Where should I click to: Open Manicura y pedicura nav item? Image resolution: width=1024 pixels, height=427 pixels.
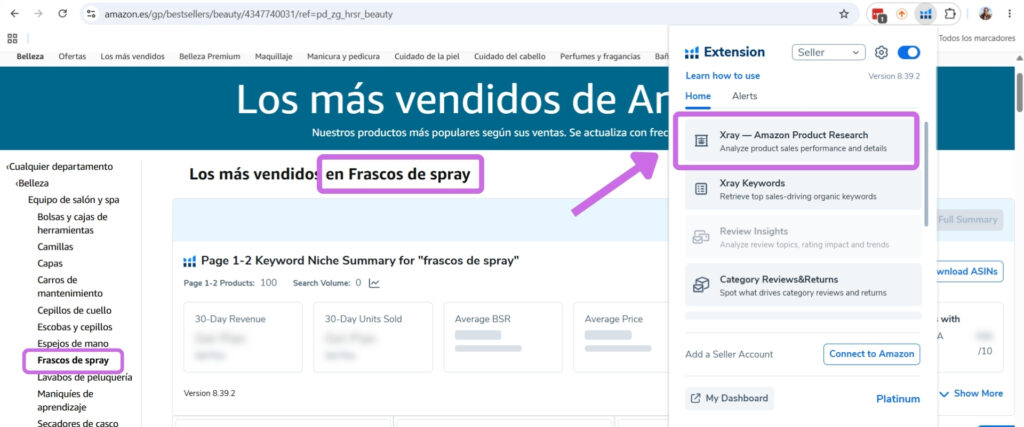[344, 57]
